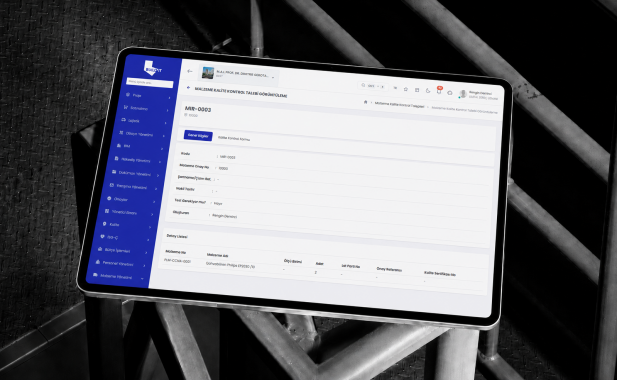Image resolution: width=617 pixels, height=380 pixels.
Task: Click the top bar search box
Action: [x=373, y=86]
